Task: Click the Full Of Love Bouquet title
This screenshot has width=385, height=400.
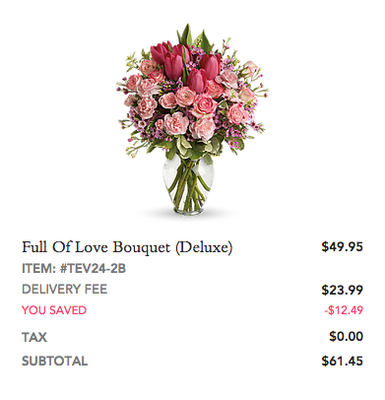Action: click(127, 248)
